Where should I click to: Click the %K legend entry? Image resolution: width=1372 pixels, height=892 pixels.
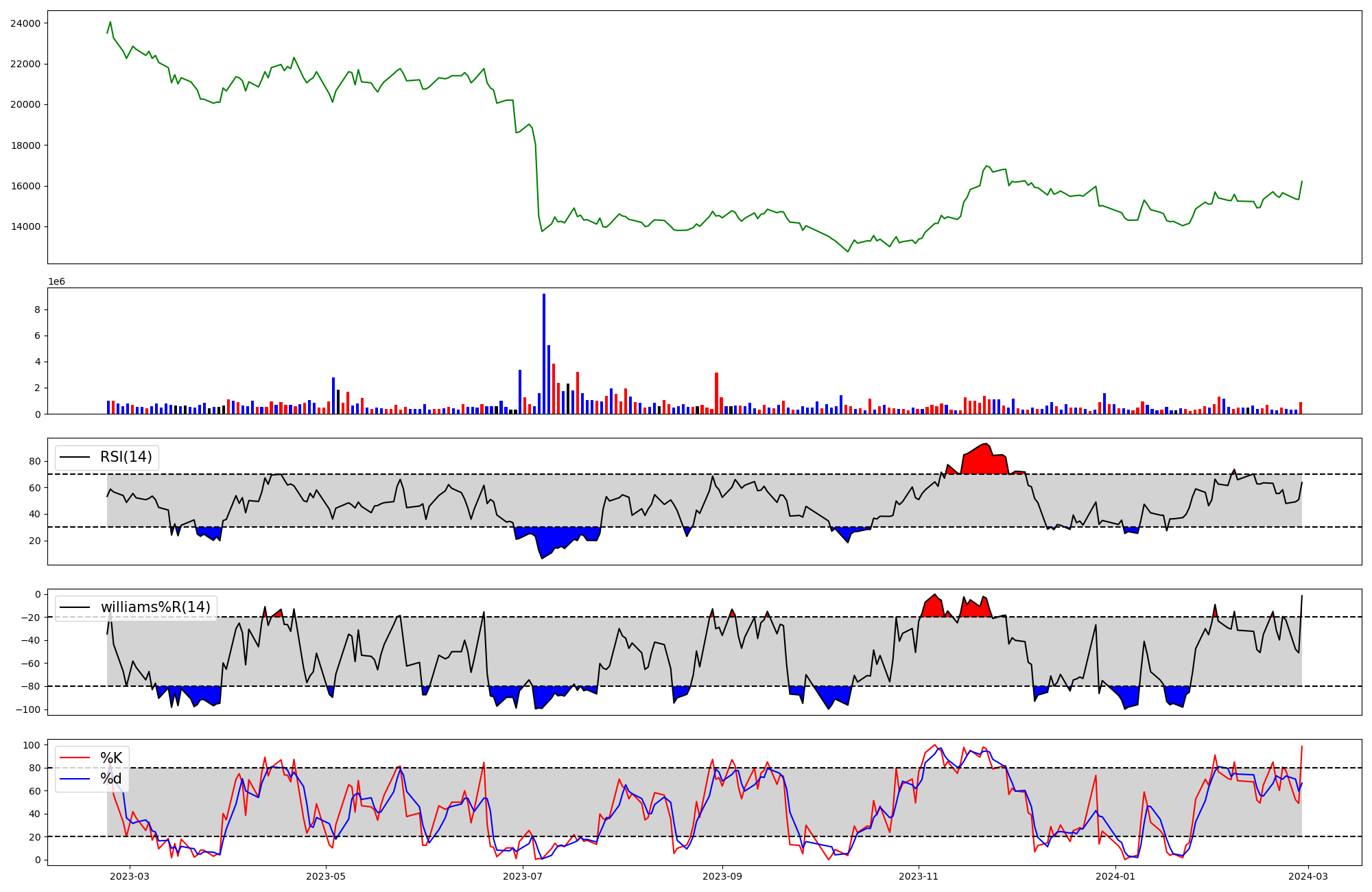click(x=111, y=758)
